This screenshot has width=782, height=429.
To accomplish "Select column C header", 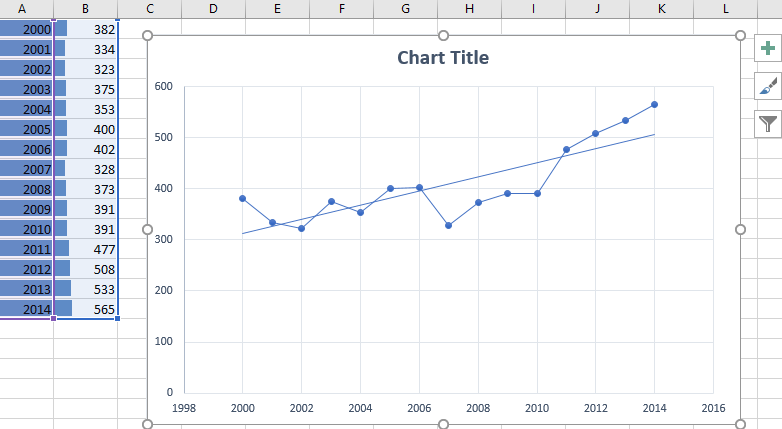I will click(x=150, y=9).
